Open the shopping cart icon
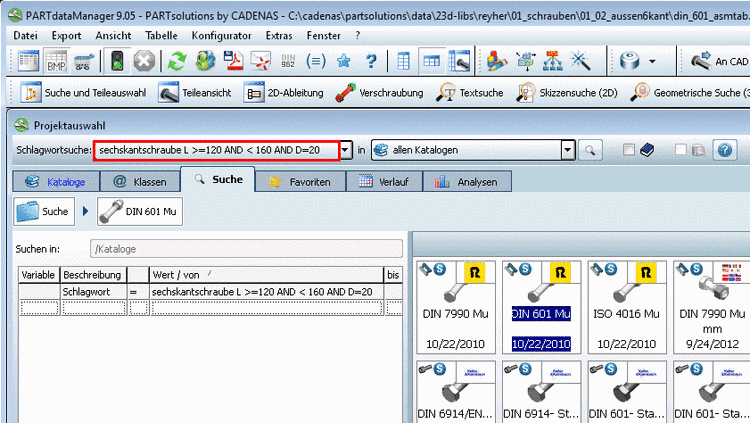 84,62
